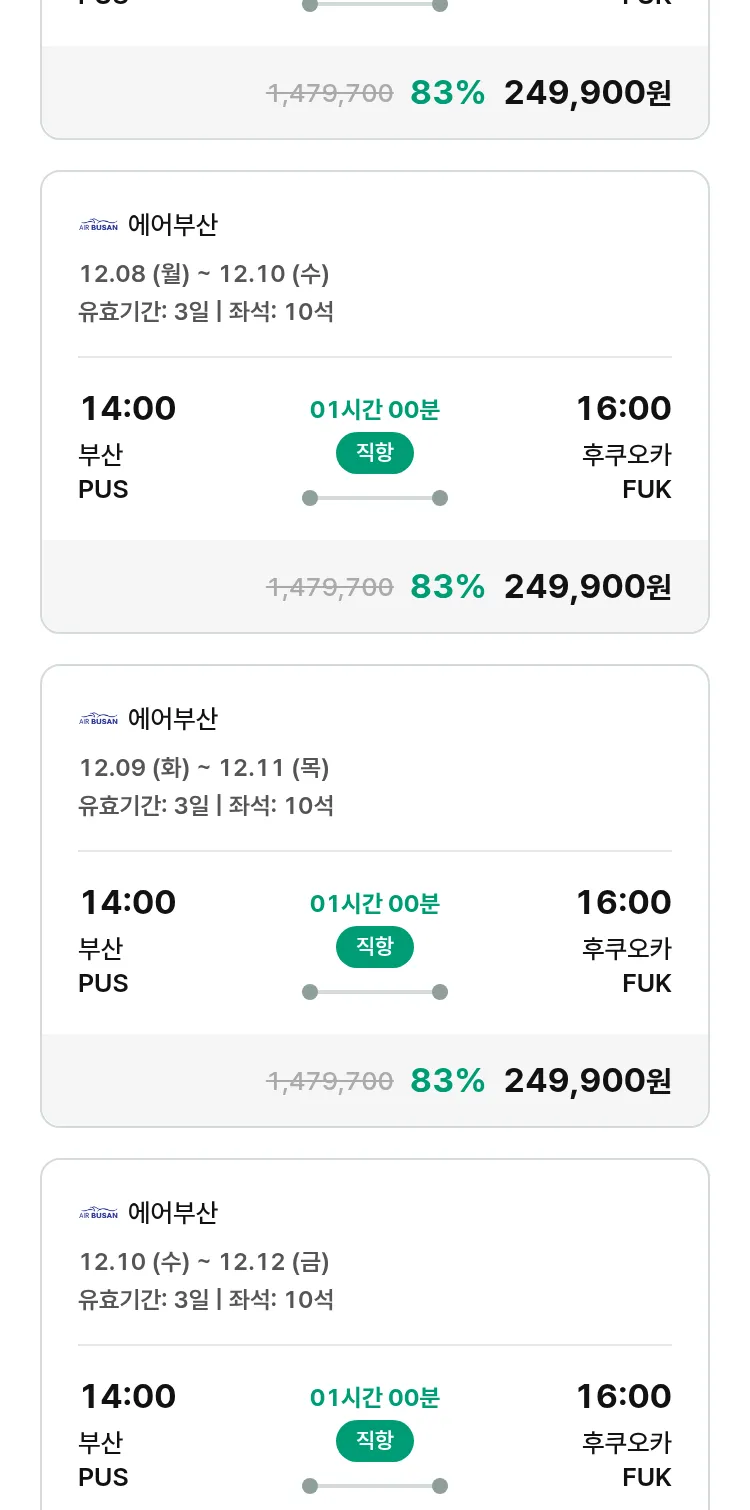Tap the Air Busan logo in the 12.10 flight card
This screenshot has height=1510, width=750.
[98, 1213]
